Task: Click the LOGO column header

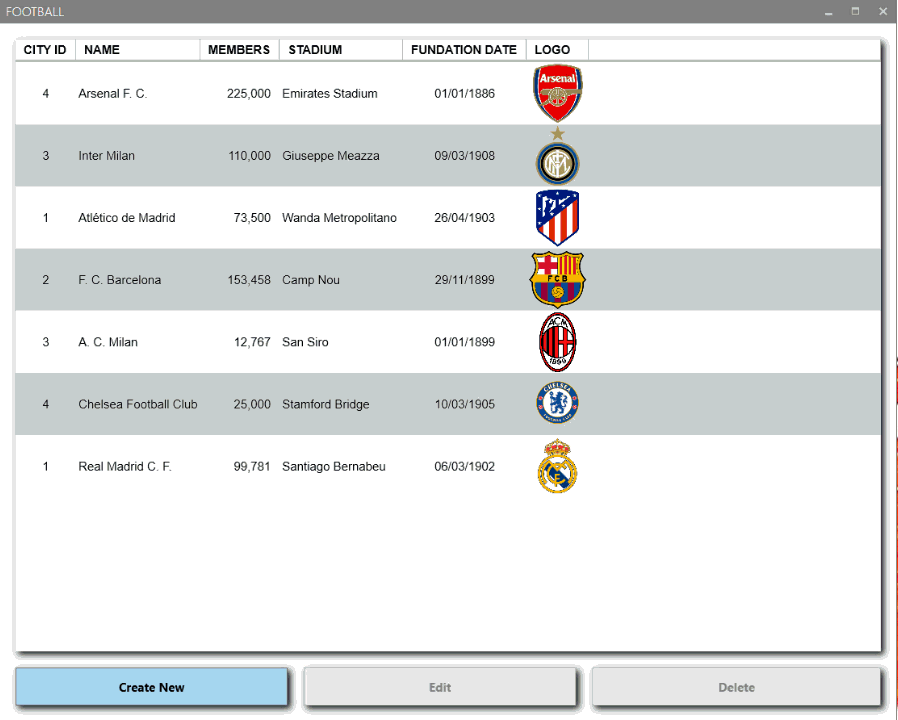Action: click(557, 50)
